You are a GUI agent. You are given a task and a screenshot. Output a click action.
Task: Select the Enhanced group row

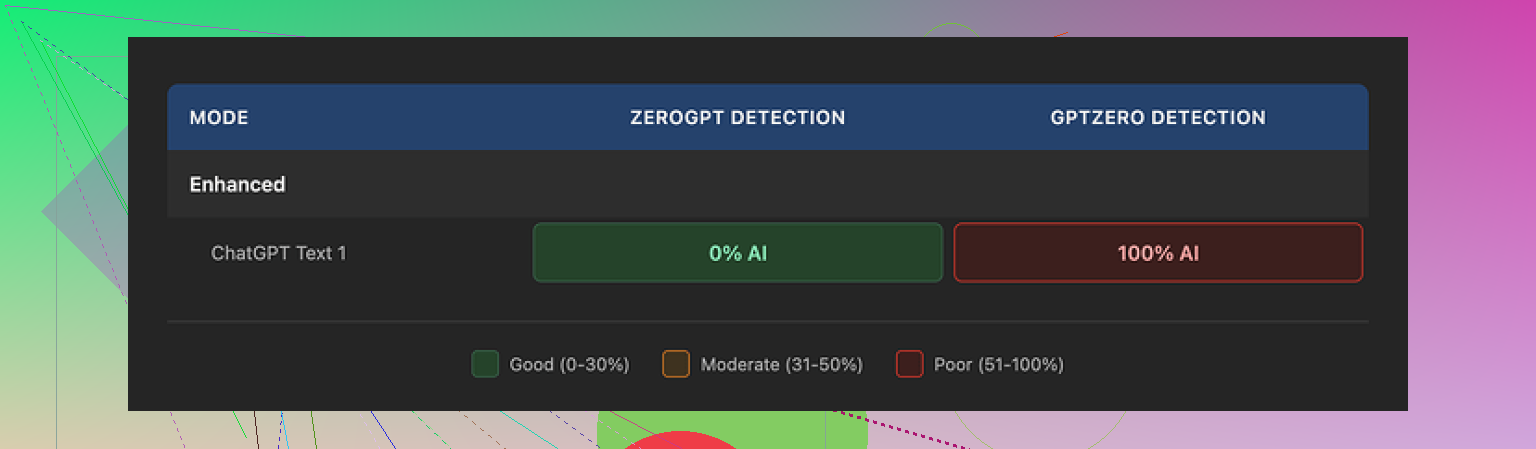pyautogui.click(x=238, y=184)
